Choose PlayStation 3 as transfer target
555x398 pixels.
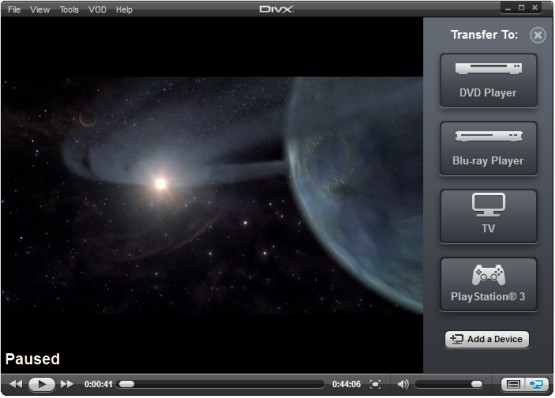(488, 284)
